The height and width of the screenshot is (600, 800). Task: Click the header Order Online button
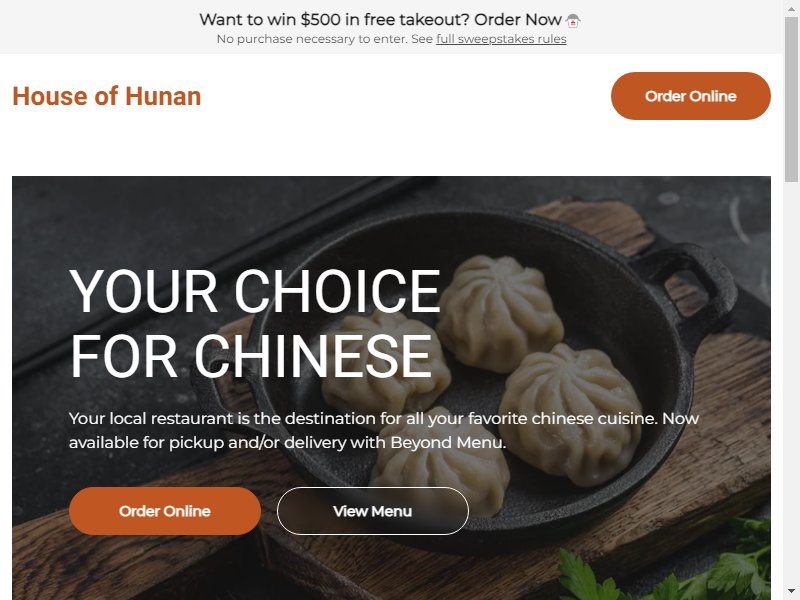click(x=690, y=96)
